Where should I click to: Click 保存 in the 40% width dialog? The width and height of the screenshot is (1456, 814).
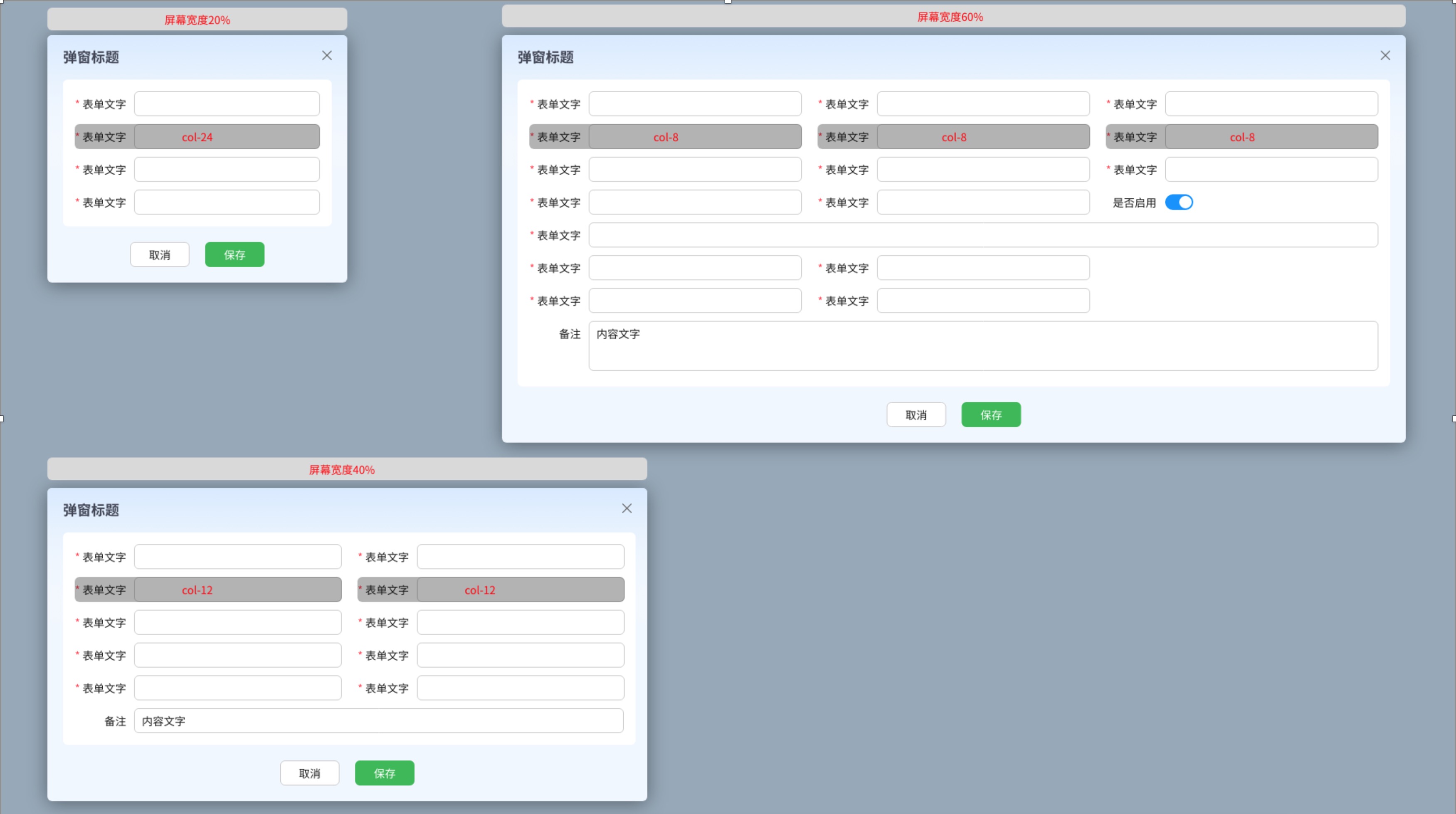[384, 773]
